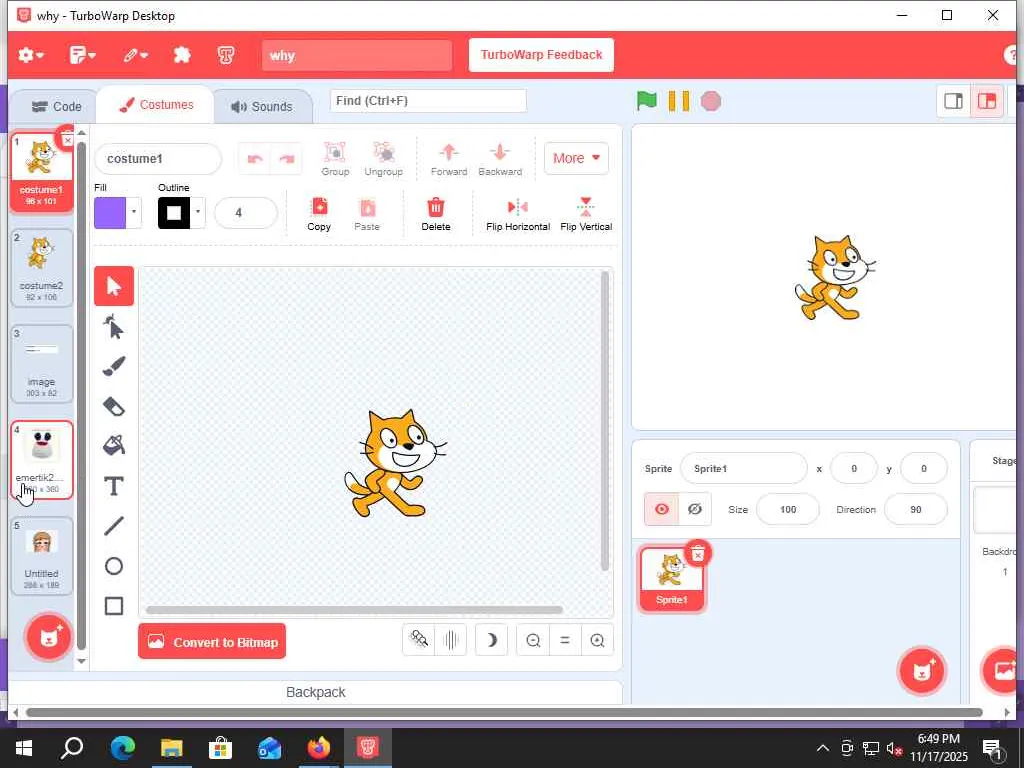This screenshot has width=1024, height=768.
Task: Open the Outline color dropdown arrow
Action: click(198, 212)
